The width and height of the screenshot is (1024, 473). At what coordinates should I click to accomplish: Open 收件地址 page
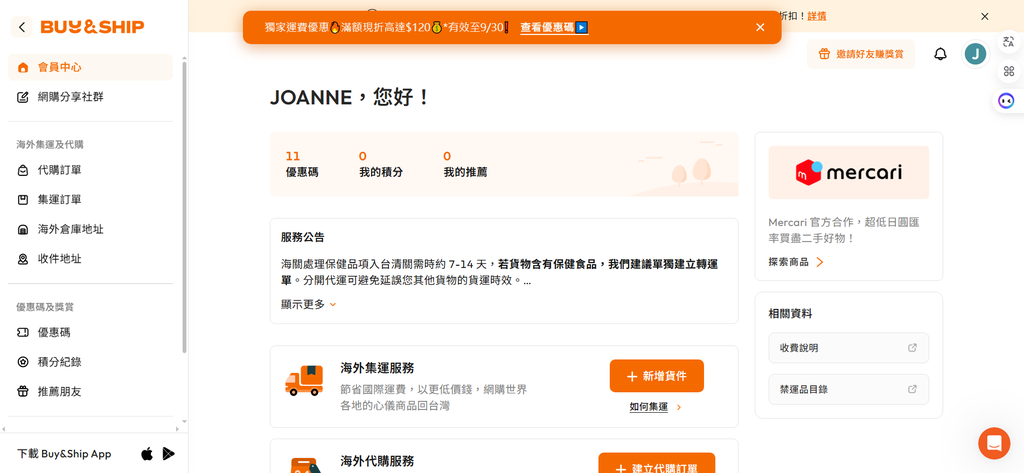(x=90, y=259)
